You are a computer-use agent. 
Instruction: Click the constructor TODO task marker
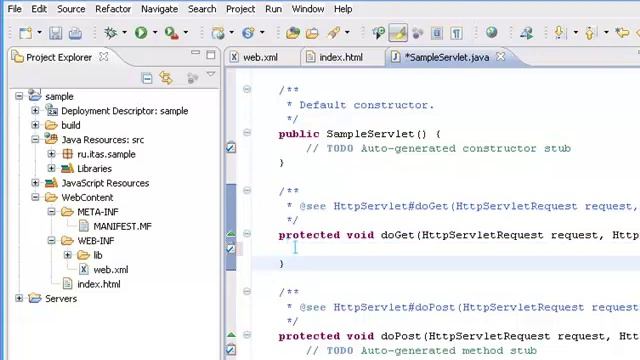231,148
